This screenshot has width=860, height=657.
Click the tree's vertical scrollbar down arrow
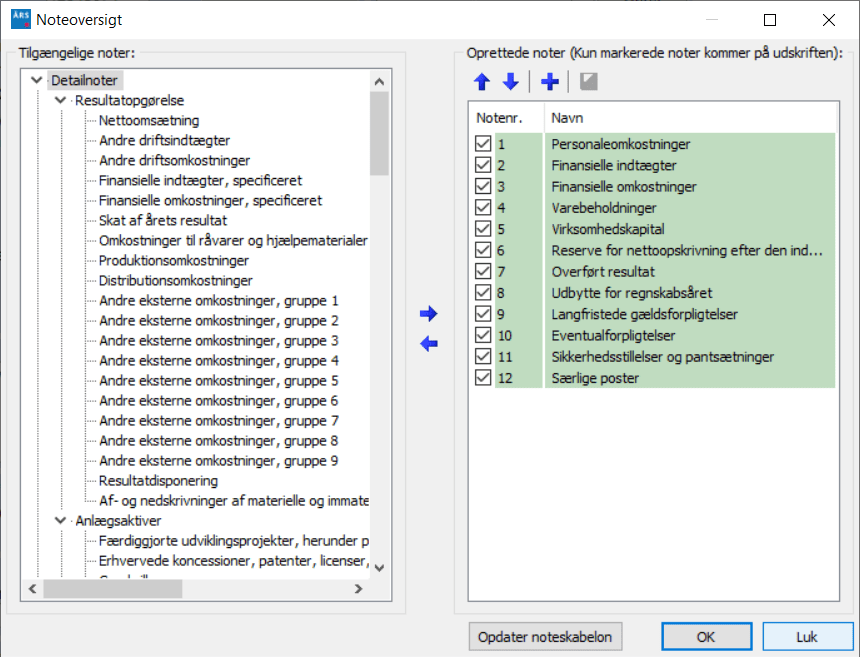click(x=379, y=567)
